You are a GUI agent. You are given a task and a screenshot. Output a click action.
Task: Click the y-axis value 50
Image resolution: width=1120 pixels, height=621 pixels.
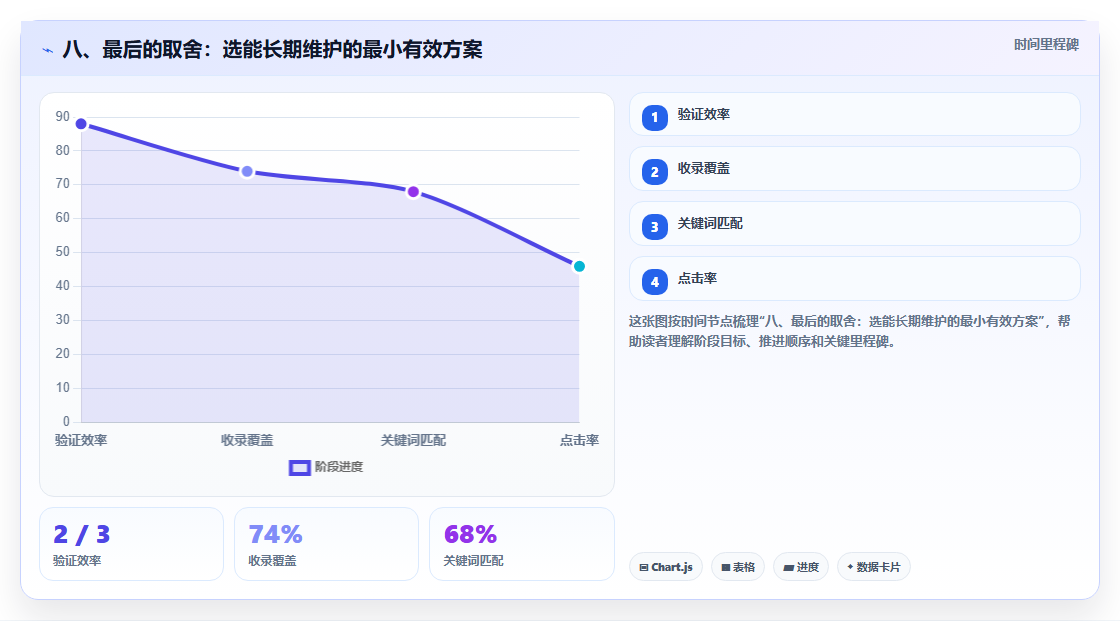pyautogui.click(x=63, y=252)
